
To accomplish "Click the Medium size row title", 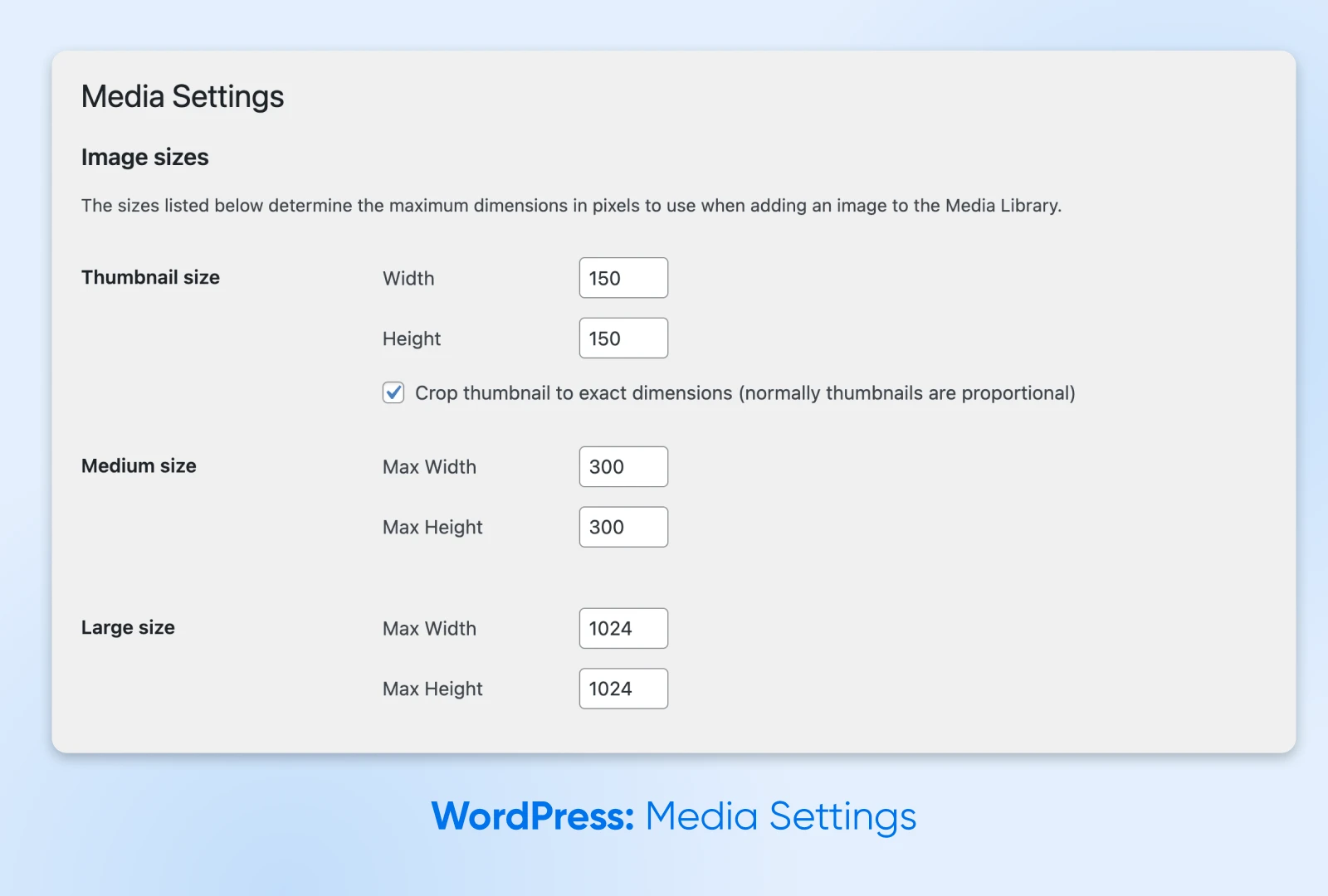I will click(139, 466).
